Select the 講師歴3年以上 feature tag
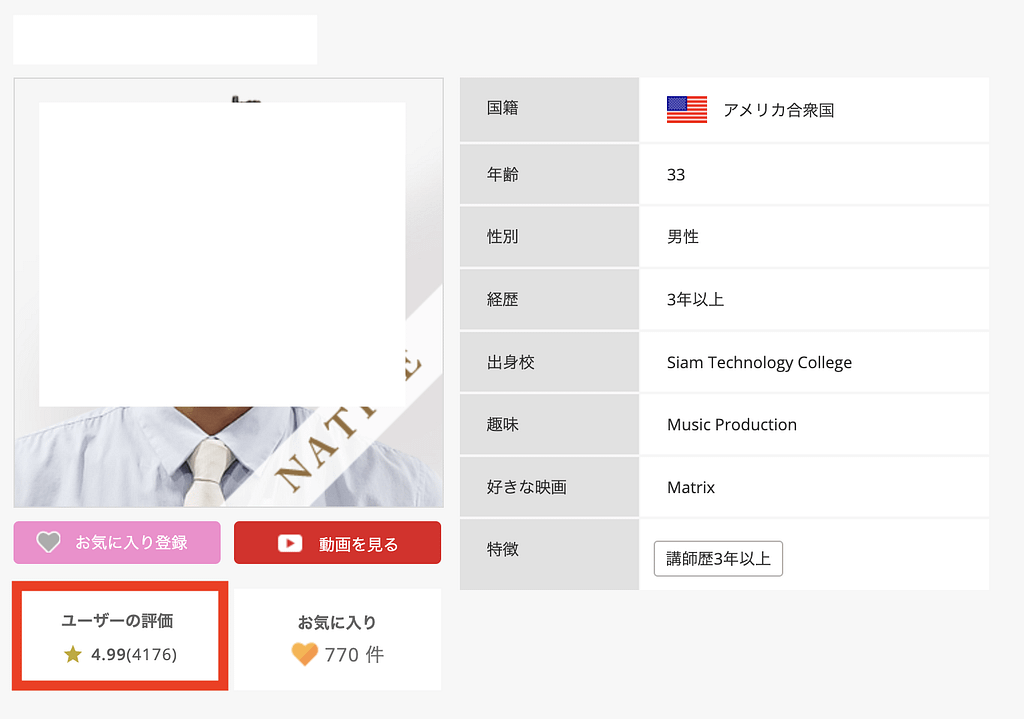The image size is (1024, 719). (718, 558)
